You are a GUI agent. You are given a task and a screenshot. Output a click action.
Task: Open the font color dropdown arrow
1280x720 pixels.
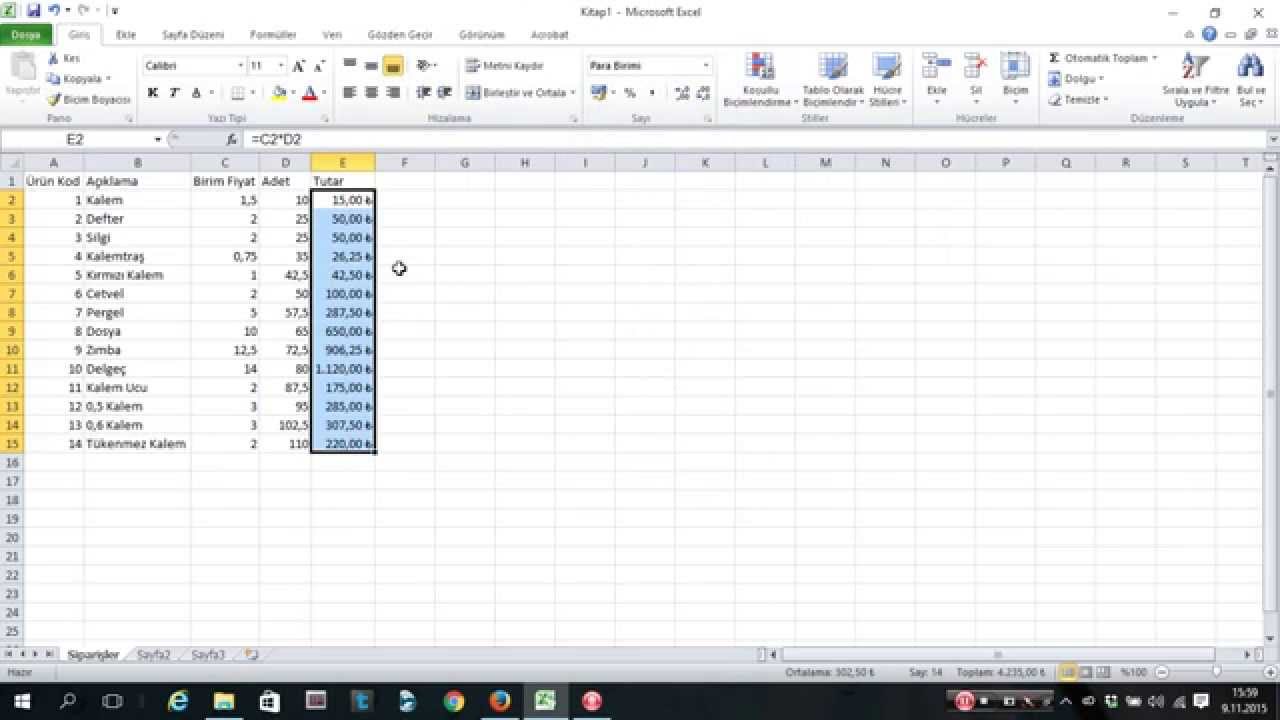pos(324,92)
